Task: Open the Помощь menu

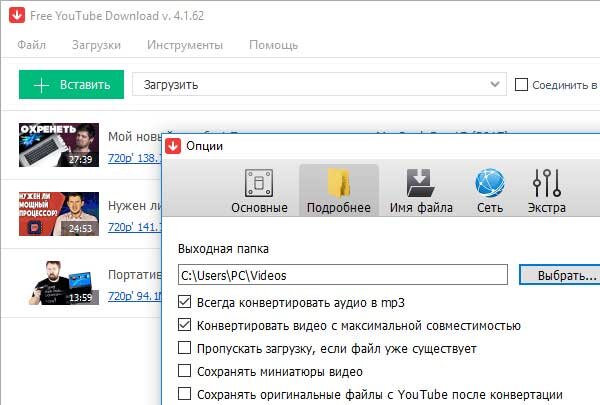Action: click(273, 45)
